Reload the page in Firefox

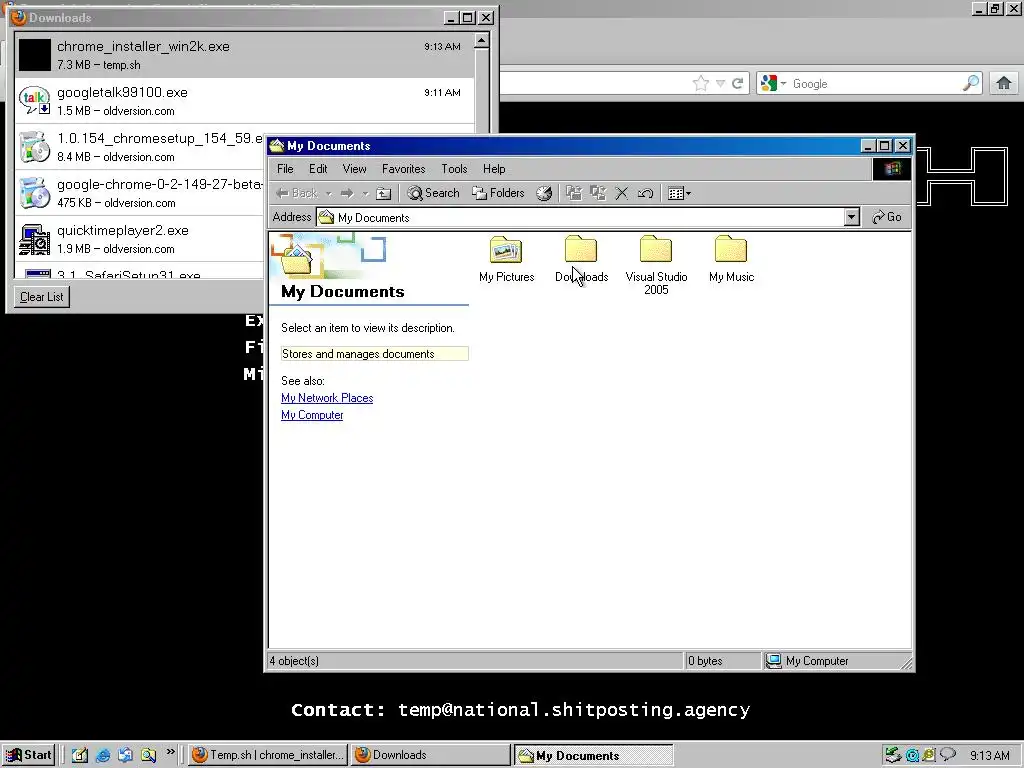pos(737,84)
